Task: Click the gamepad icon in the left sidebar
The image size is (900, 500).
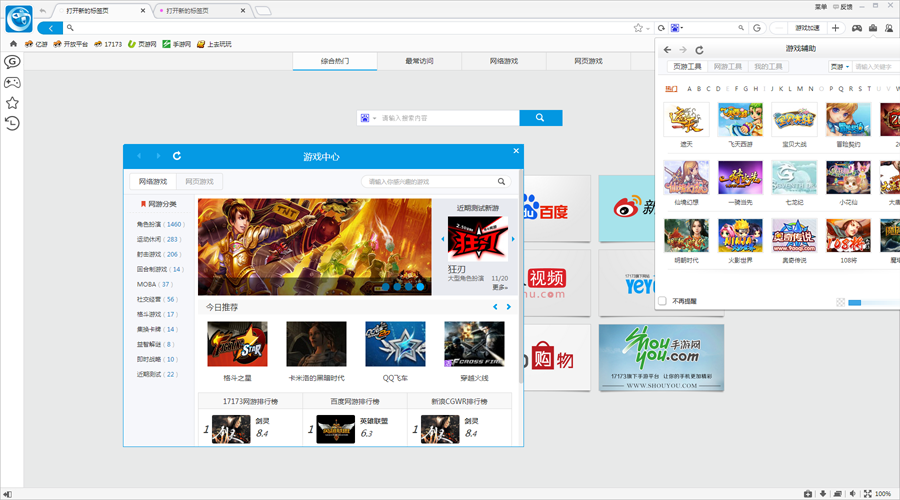Action: 12,81
